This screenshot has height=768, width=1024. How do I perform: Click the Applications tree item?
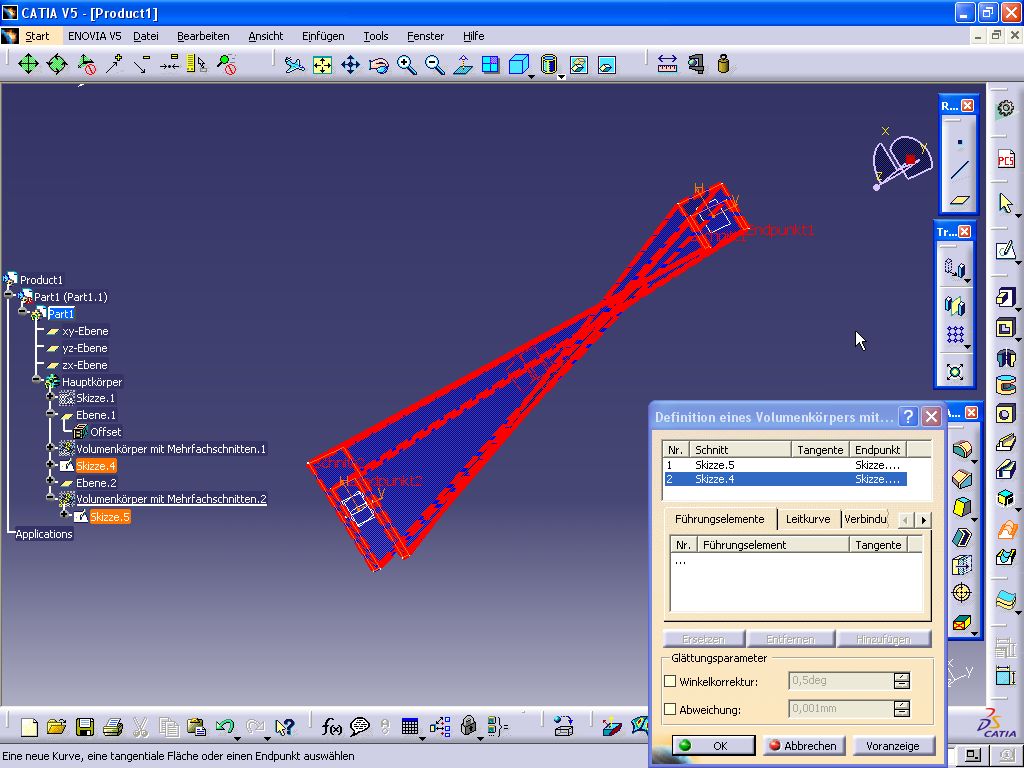point(44,534)
